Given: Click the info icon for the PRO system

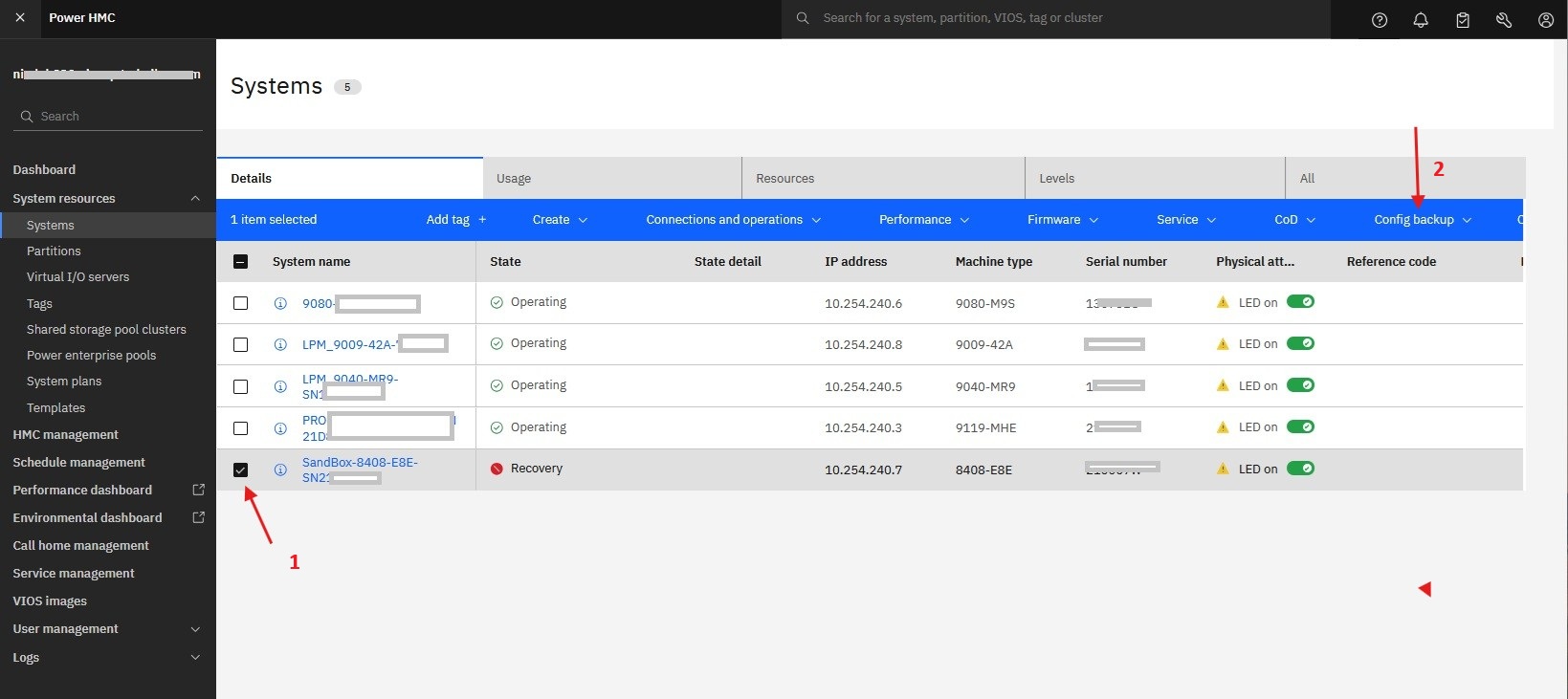Looking at the screenshot, I should pyautogui.click(x=280, y=428).
